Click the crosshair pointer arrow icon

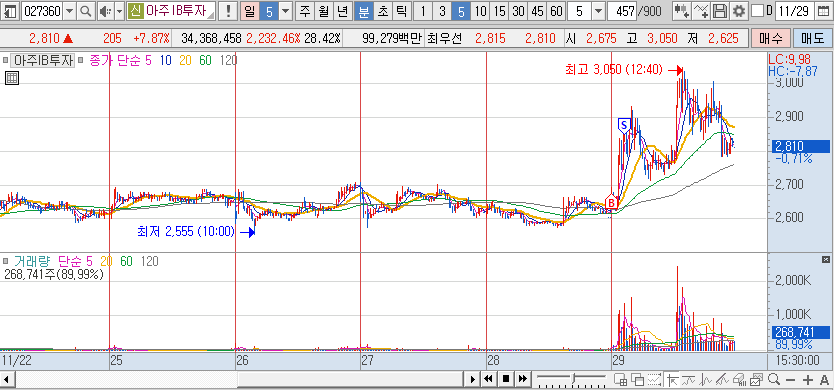coord(672,379)
